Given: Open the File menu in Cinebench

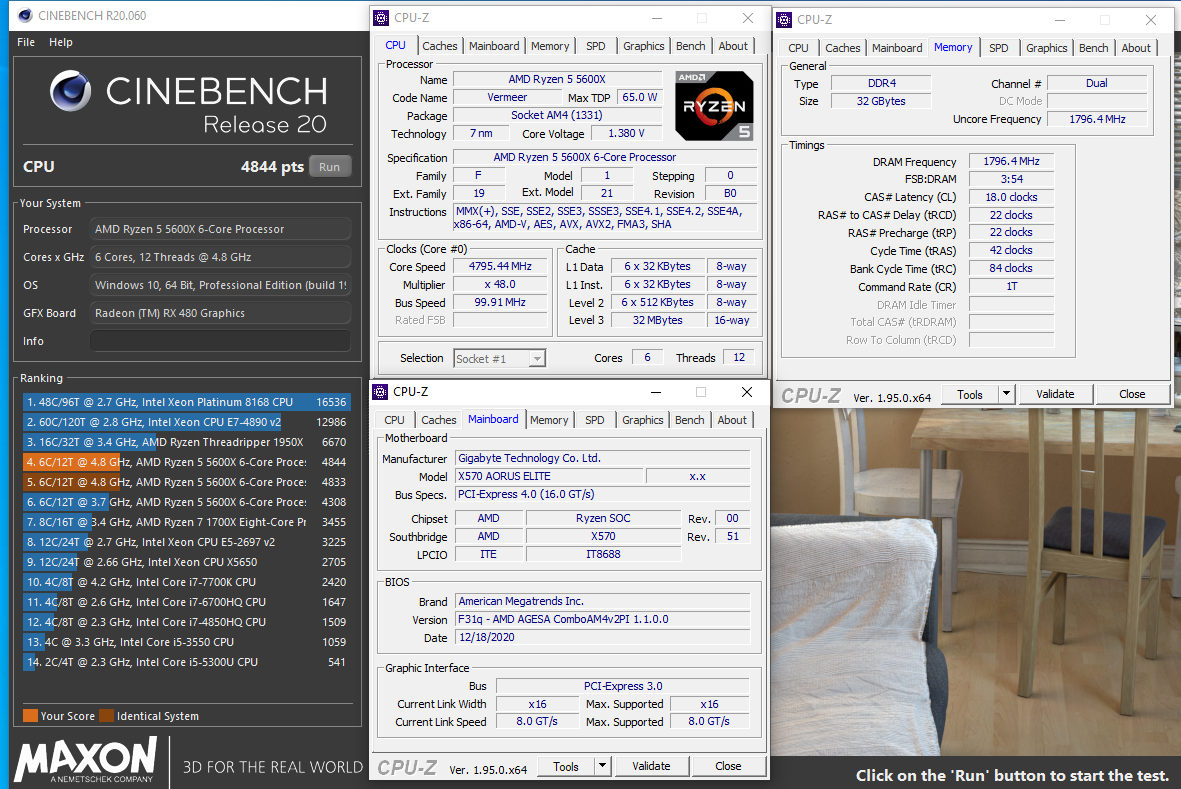Looking at the screenshot, I should (26, 42).
